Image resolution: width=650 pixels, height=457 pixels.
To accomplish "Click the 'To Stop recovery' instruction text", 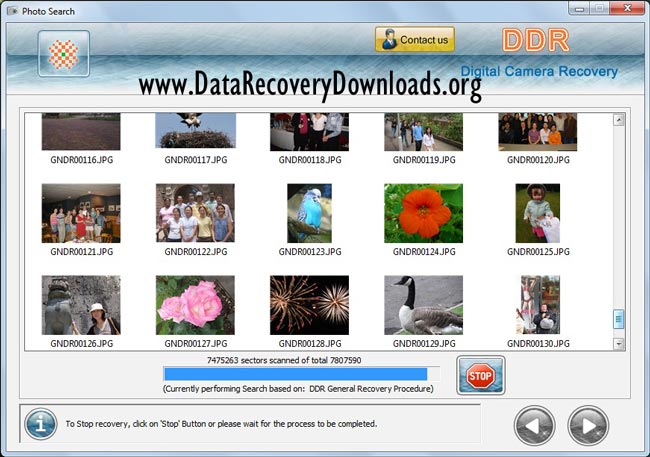I will click(221, 424).
